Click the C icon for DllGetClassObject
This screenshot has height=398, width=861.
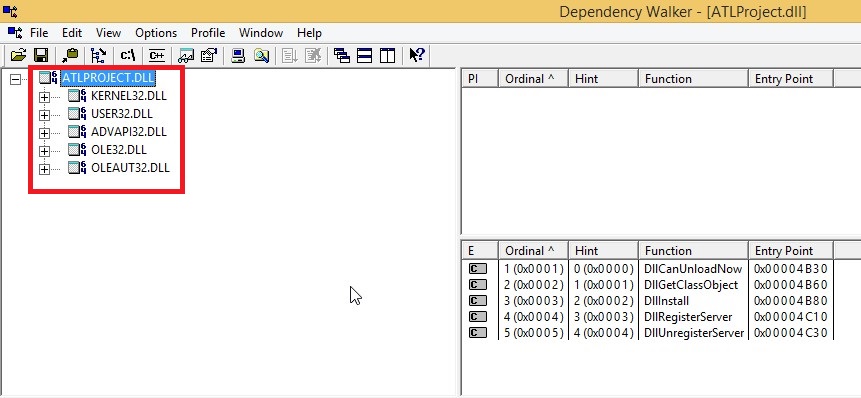pos(478,285)
